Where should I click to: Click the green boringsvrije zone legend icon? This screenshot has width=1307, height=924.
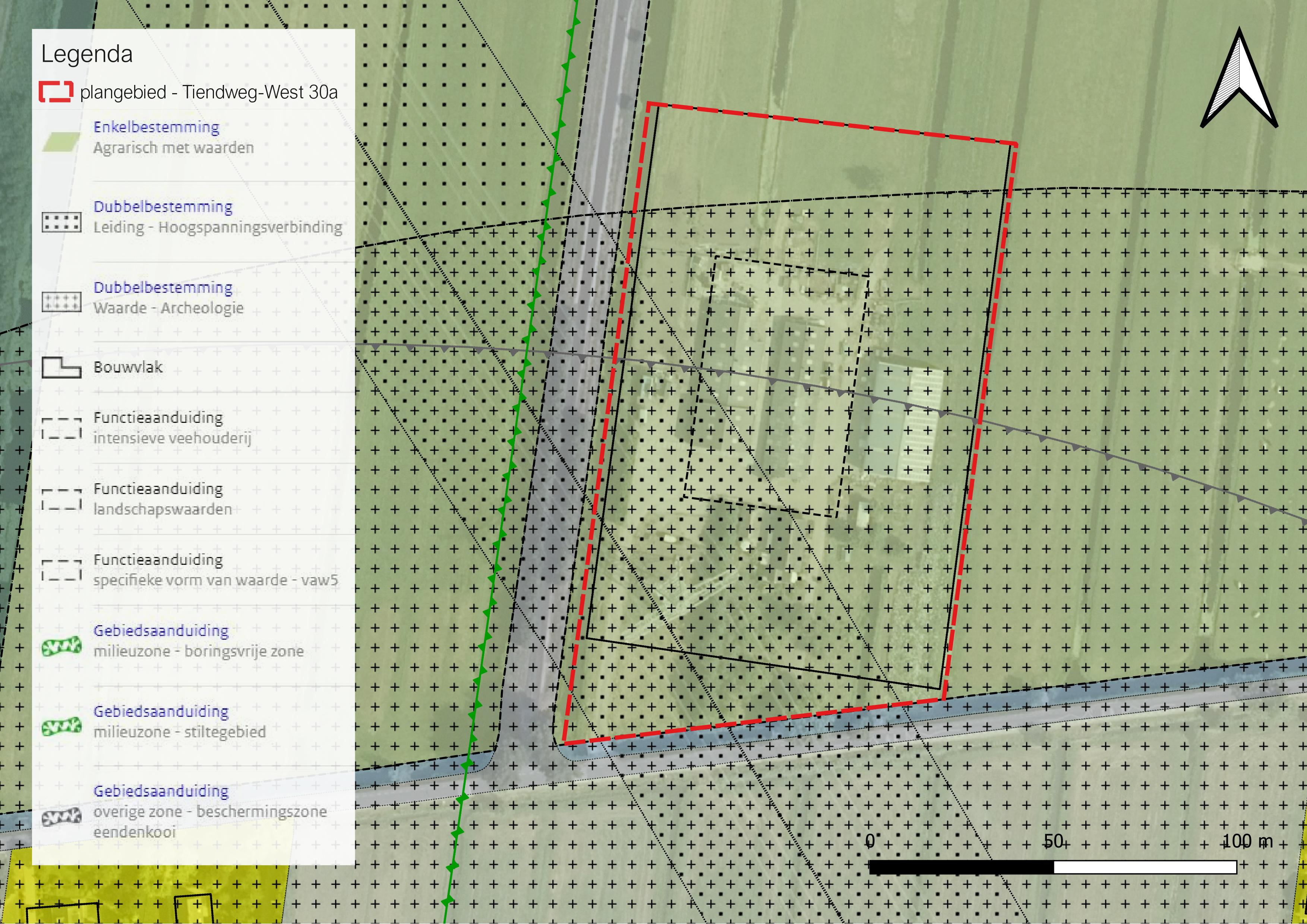pyautogui.click(x=61, y=647)
